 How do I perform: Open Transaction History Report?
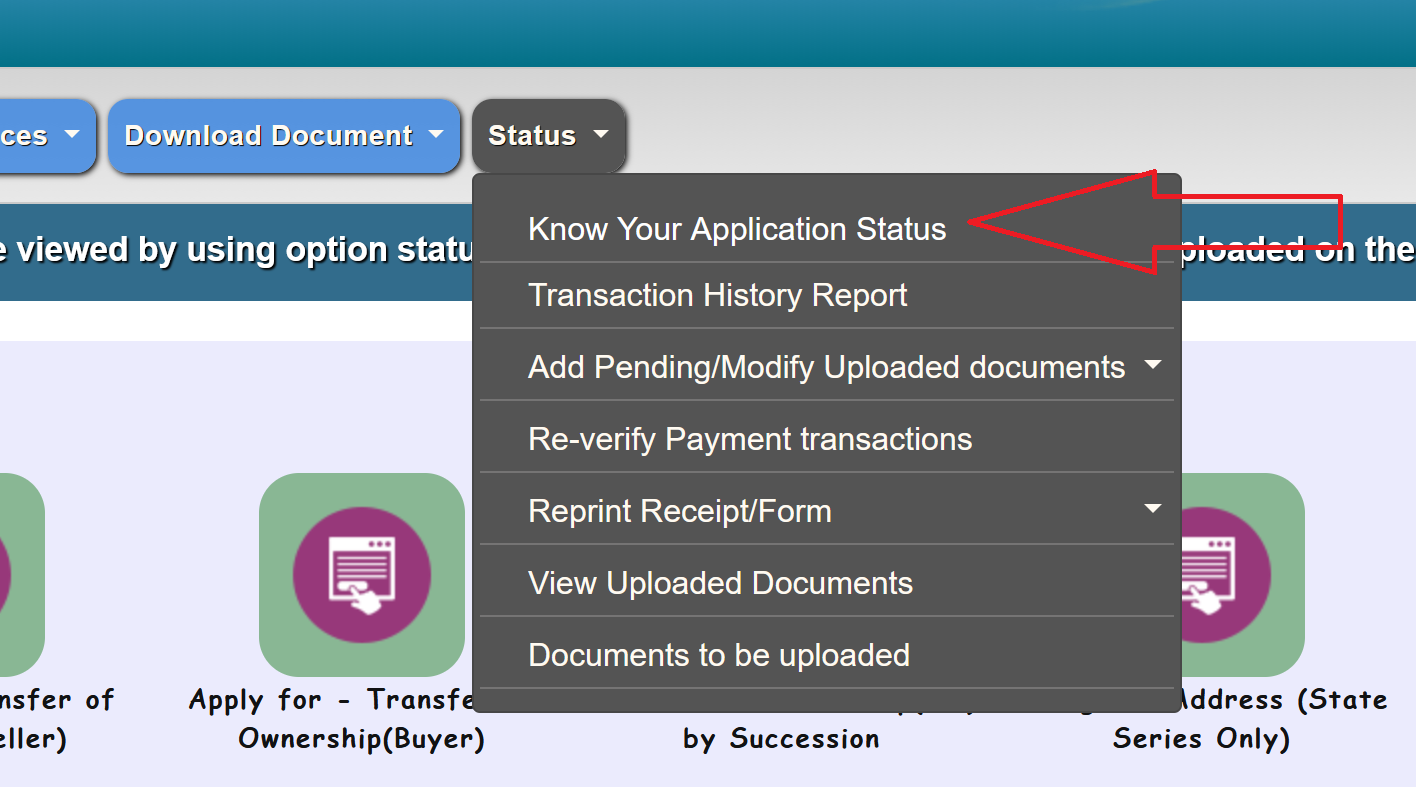(x=717, y=295)
